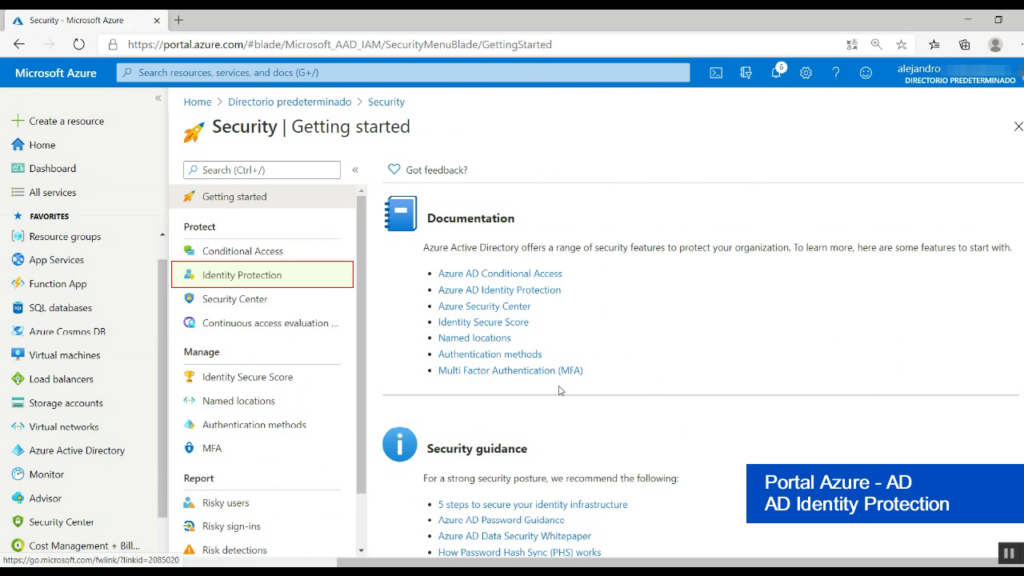Go to Directorio predeterminado breadcrumb
Viewport: 1024px width, 576px height.
pos(289,102)
